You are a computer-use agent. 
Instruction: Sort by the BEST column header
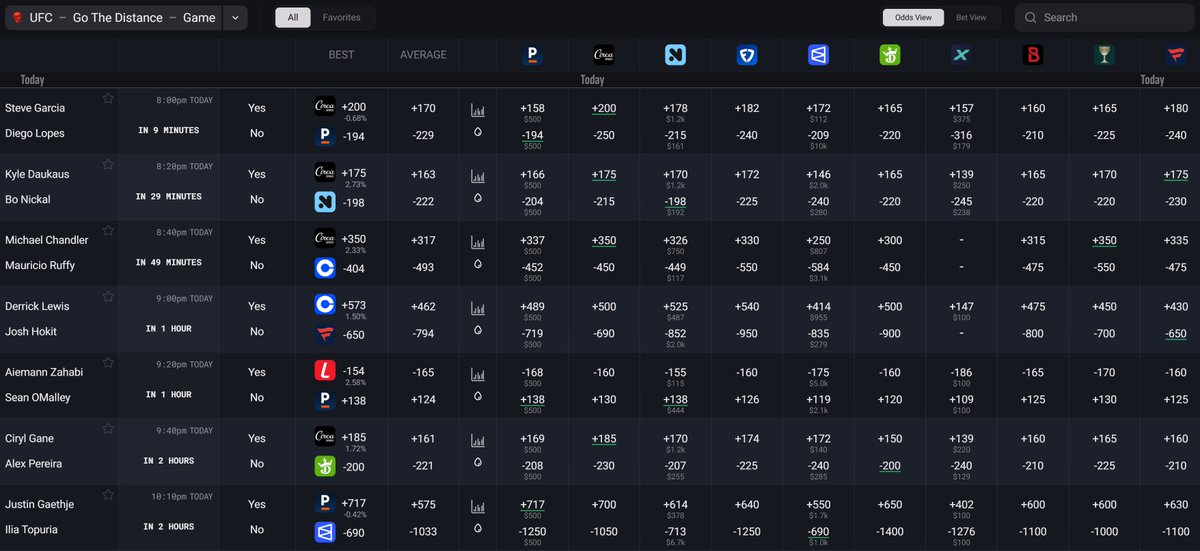(341, 55)
